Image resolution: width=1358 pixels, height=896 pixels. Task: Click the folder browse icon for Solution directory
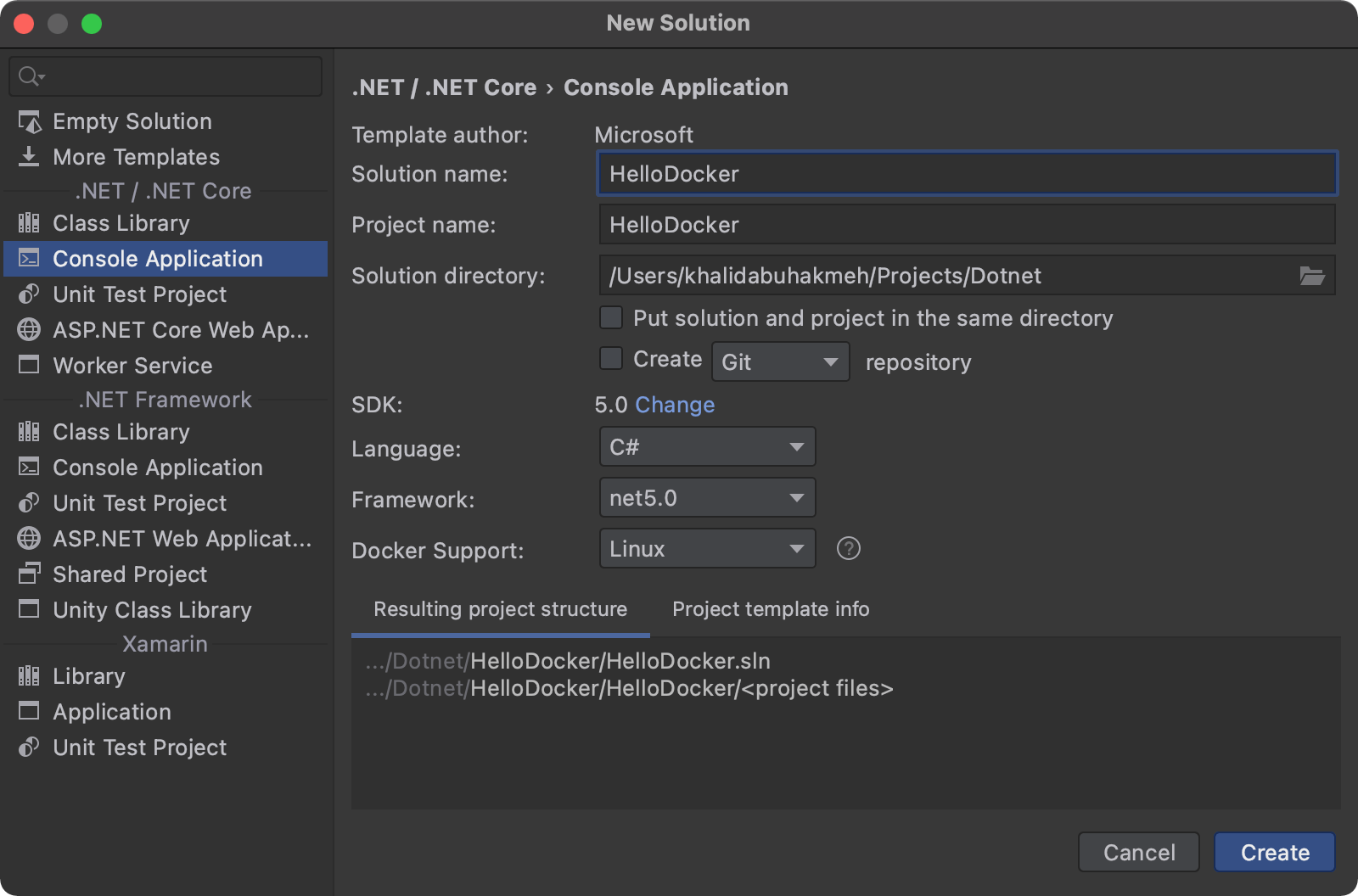1311,276
